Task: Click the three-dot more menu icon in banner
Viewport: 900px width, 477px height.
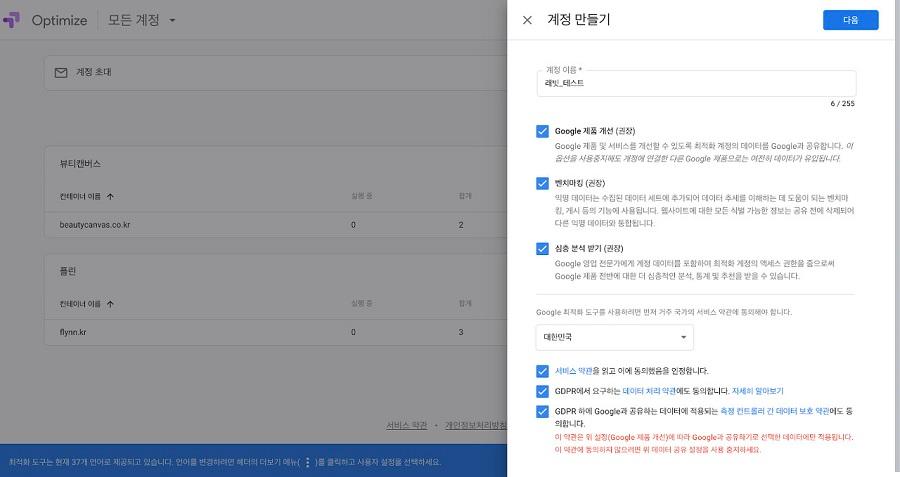Action: (308, 462)
